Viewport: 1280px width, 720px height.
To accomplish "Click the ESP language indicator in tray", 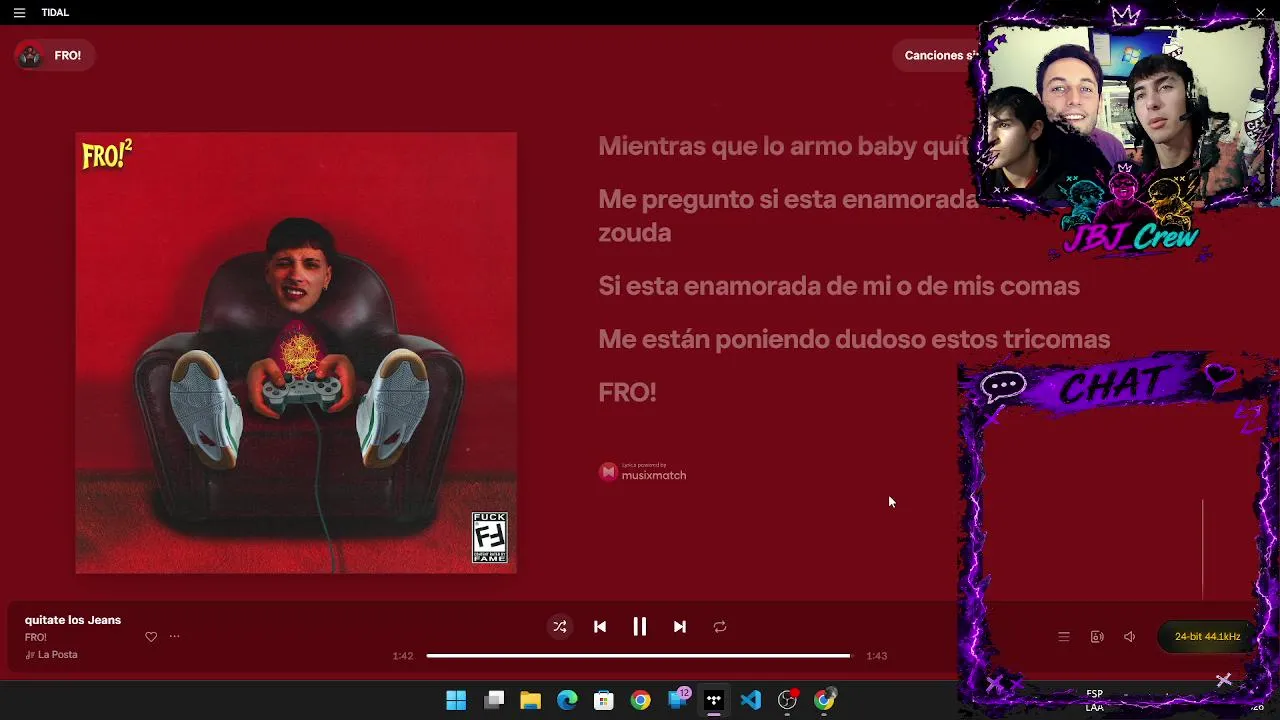I will click(1095, 700).
